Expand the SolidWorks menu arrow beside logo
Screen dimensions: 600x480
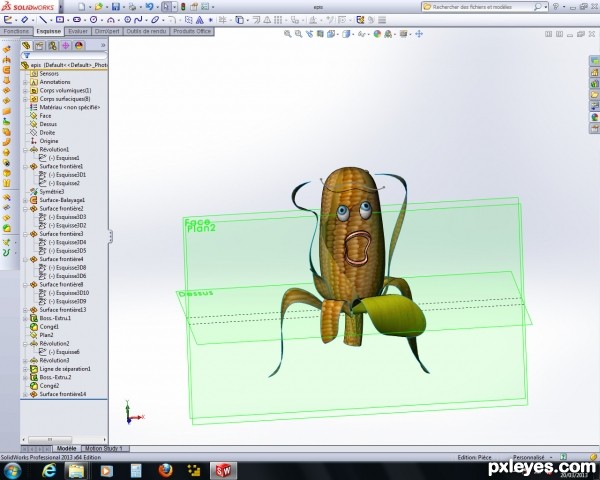pos(61,7)
